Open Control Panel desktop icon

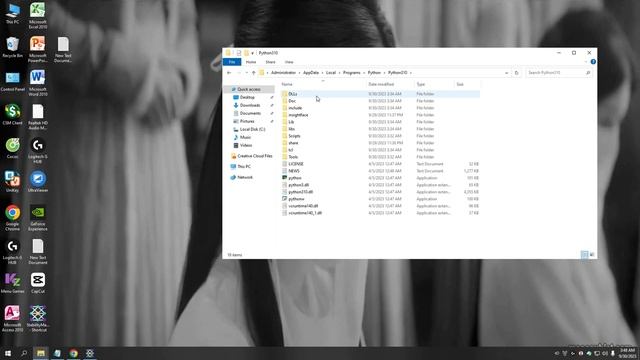coord(12,81)
